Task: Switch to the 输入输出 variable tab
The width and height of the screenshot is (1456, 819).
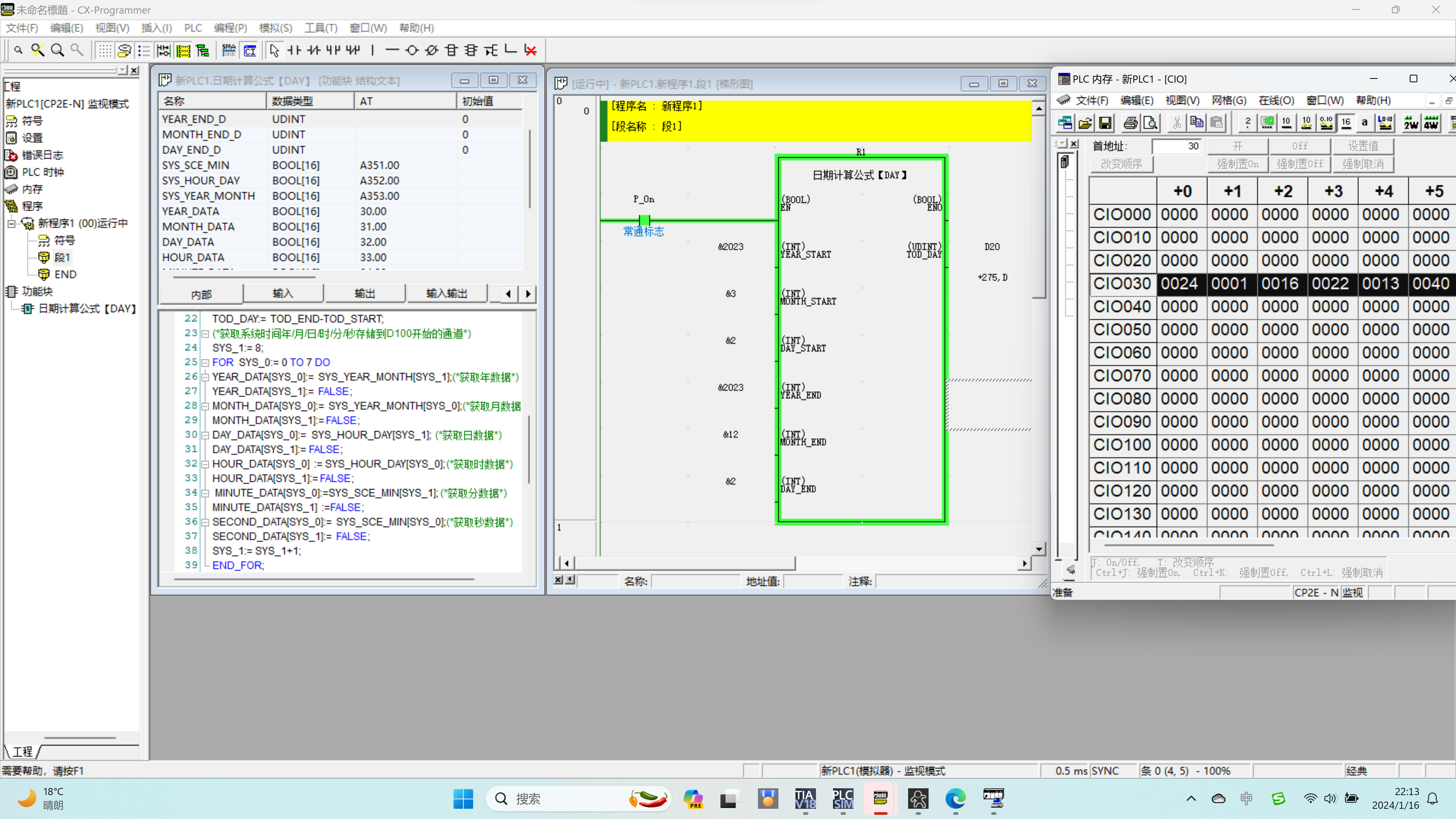Action: [x=447, y=293]
